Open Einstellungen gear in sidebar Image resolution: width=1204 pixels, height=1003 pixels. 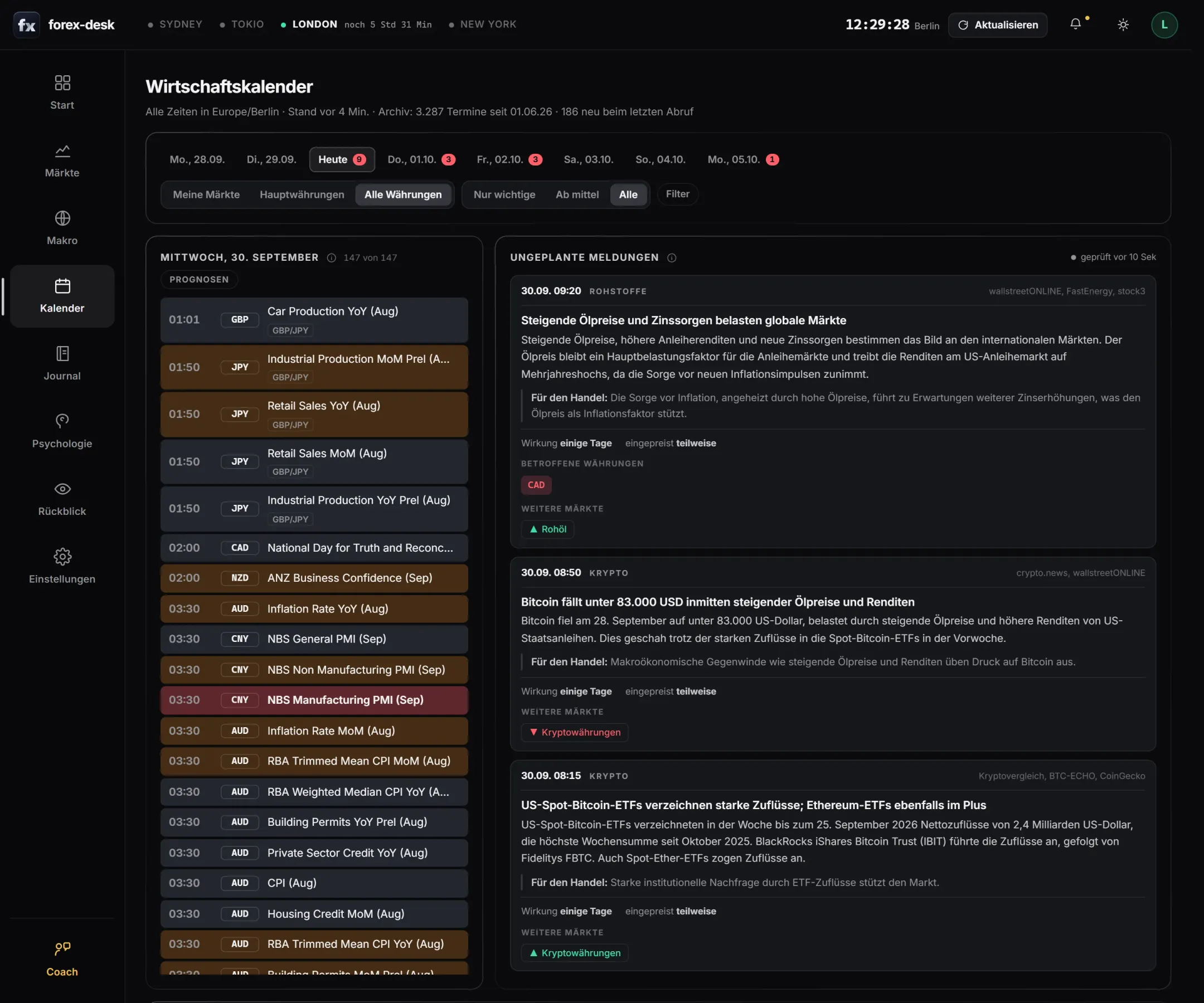pyautogui.click(x=62, y=566)
